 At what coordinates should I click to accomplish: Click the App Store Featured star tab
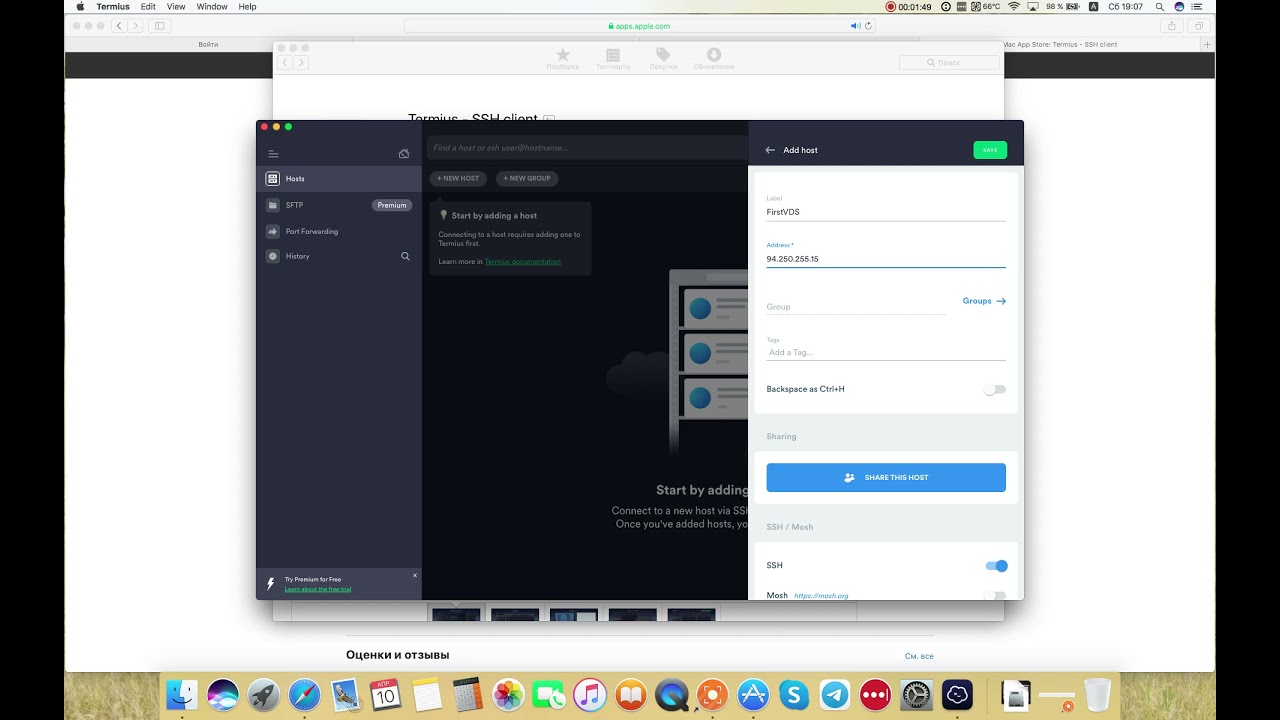(562, 59)
